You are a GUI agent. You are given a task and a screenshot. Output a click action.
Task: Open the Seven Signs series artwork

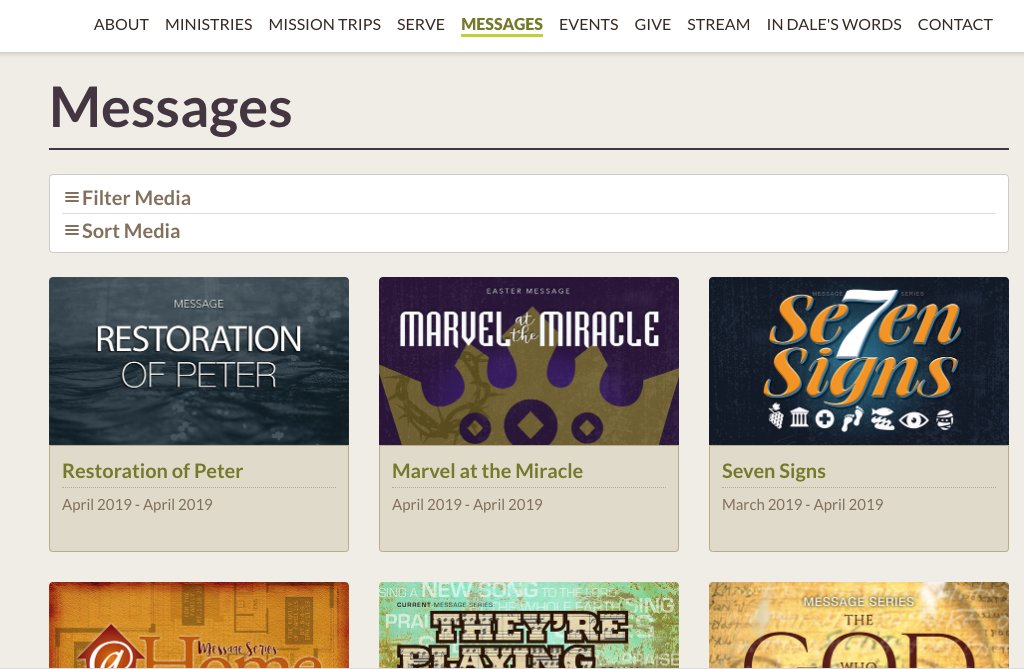click(x=859, y=361)
